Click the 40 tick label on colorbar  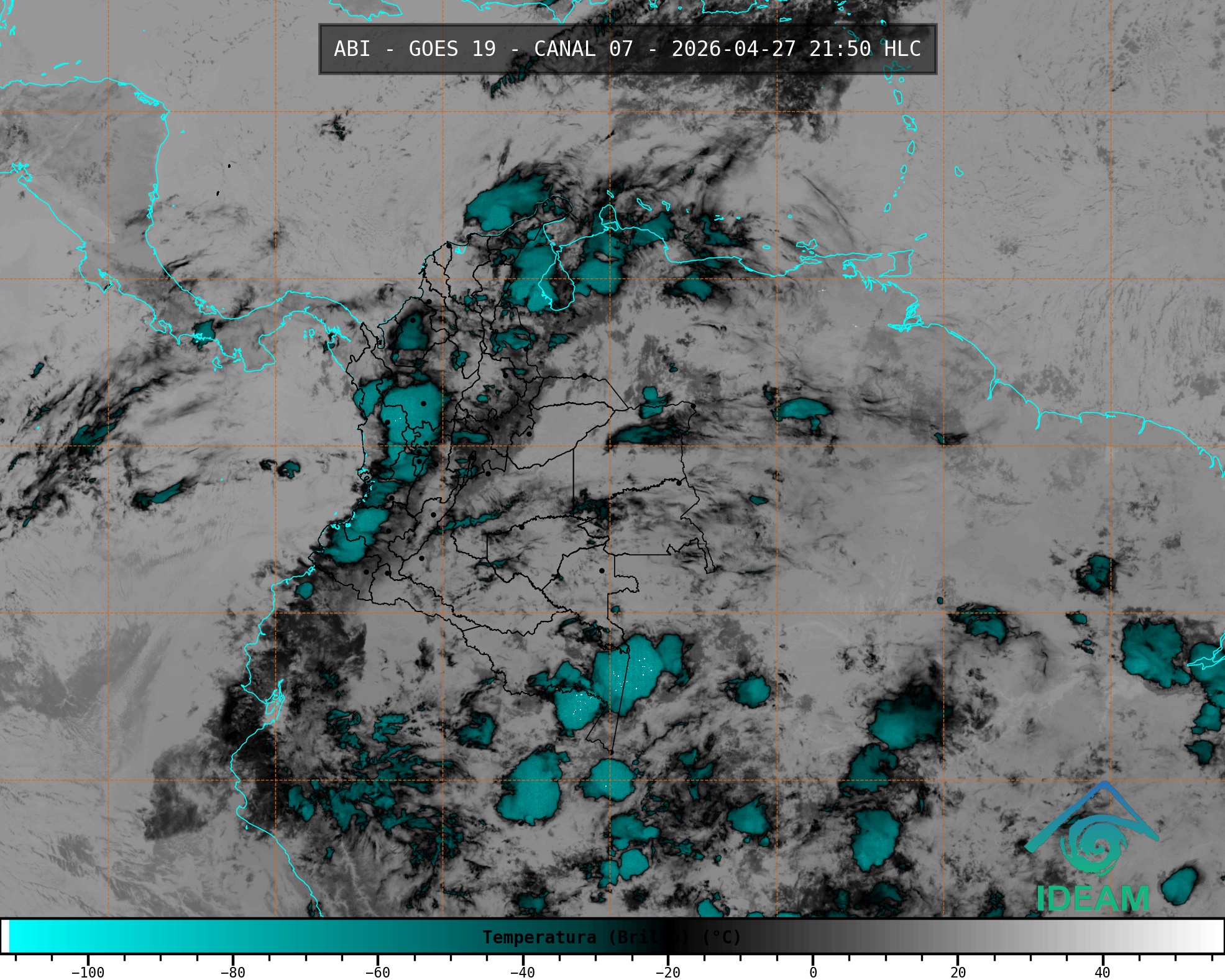point(1103,973)
